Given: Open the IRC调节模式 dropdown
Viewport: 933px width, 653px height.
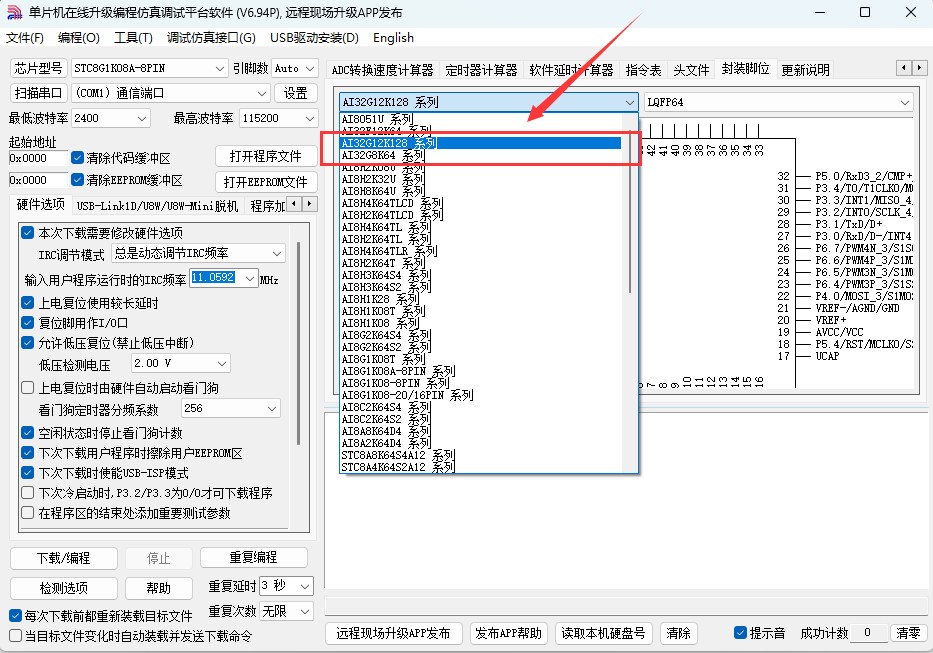Looking at the screenshot, I should click(x=198, y=254).
